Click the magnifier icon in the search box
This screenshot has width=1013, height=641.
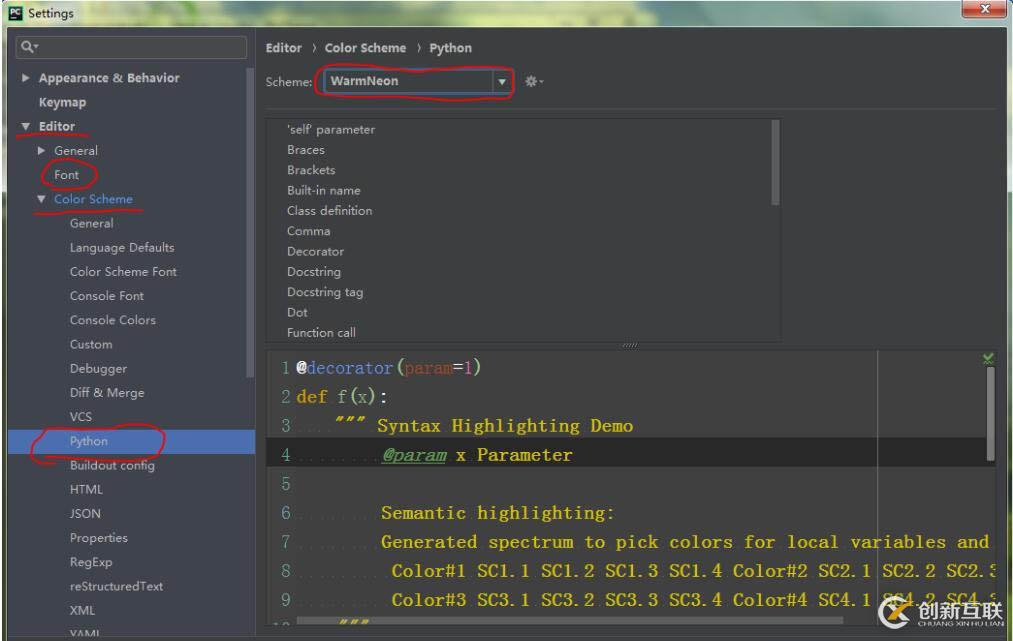point(24,46)
